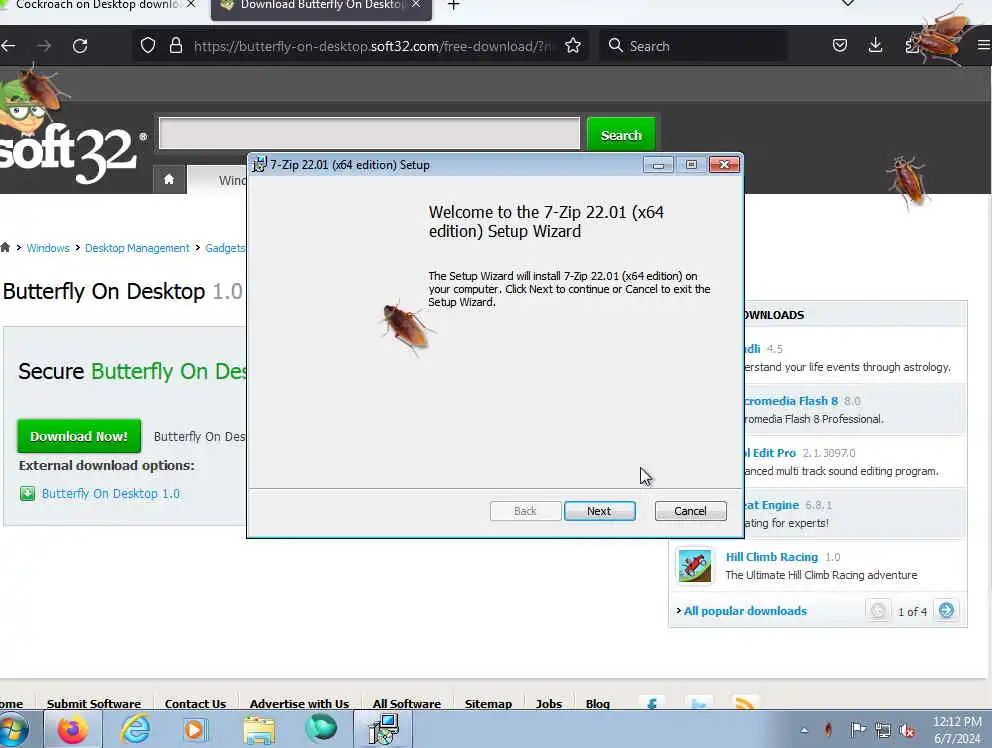
Task: Open the Firefox hamburger menu
Action: [984, 45]
